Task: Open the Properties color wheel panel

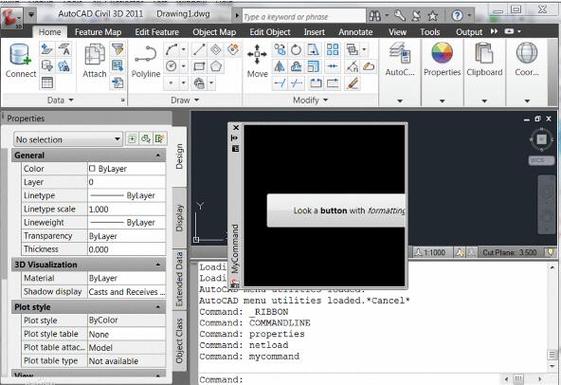Action: coord(442,59)
